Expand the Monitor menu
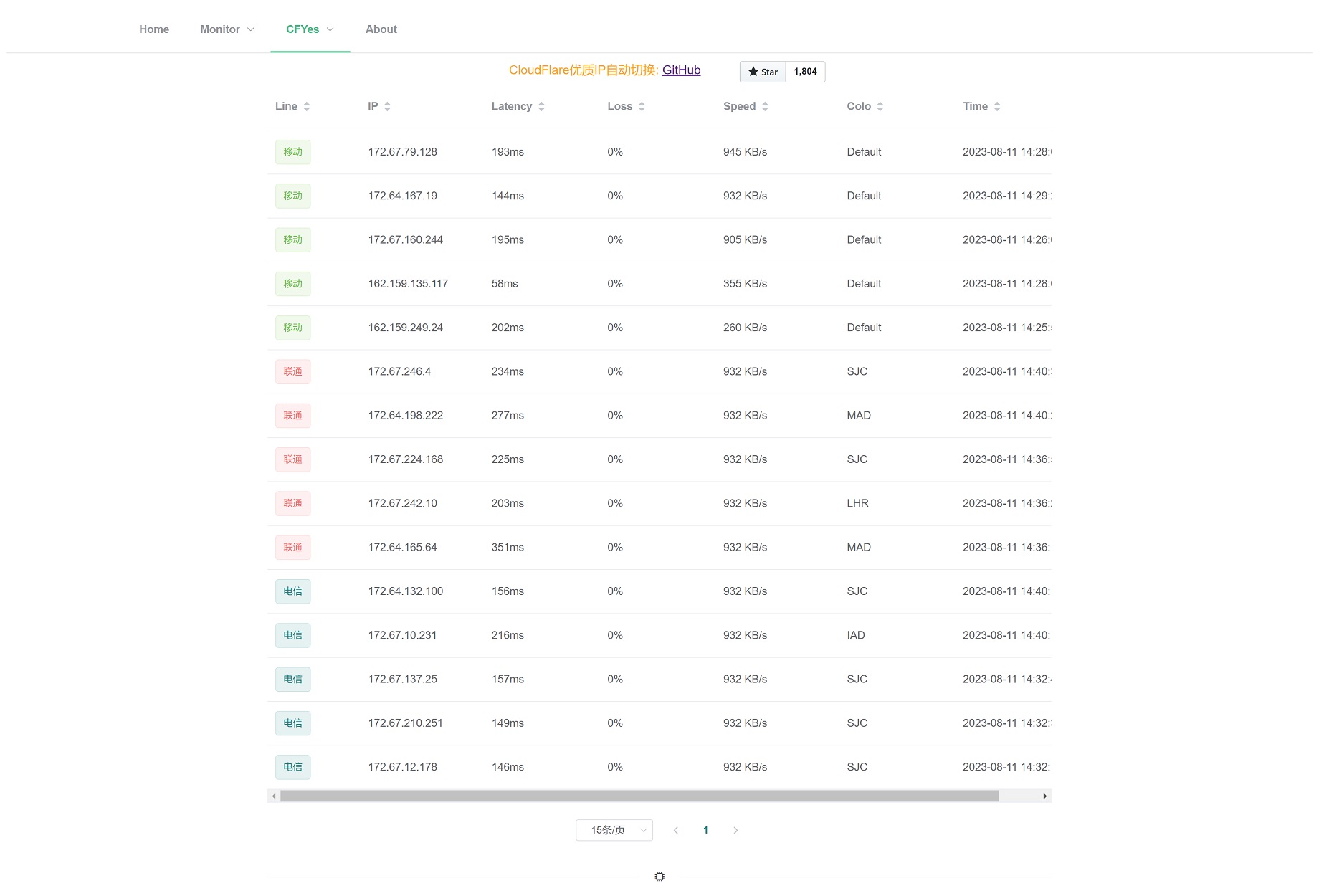This screenshot has width=1319, height=896. click(227, 29)
